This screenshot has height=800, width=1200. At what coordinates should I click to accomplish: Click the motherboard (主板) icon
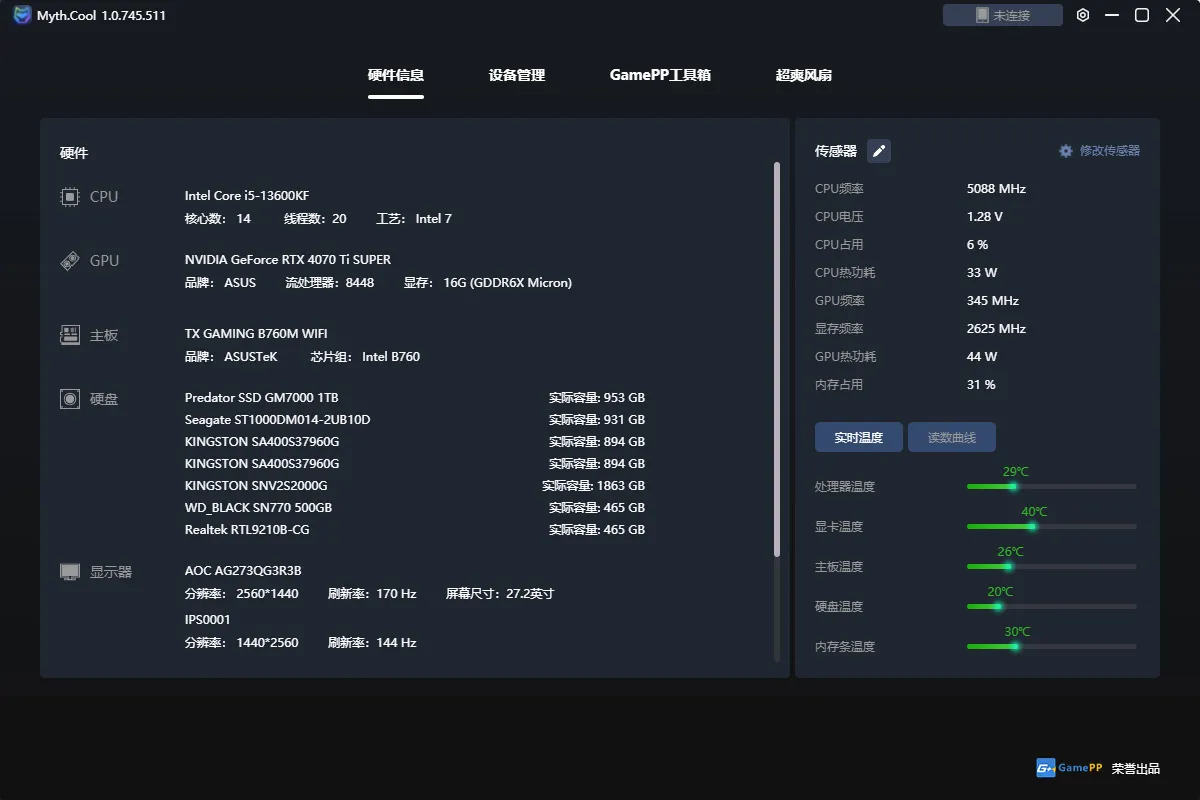[x=70, y=335]
